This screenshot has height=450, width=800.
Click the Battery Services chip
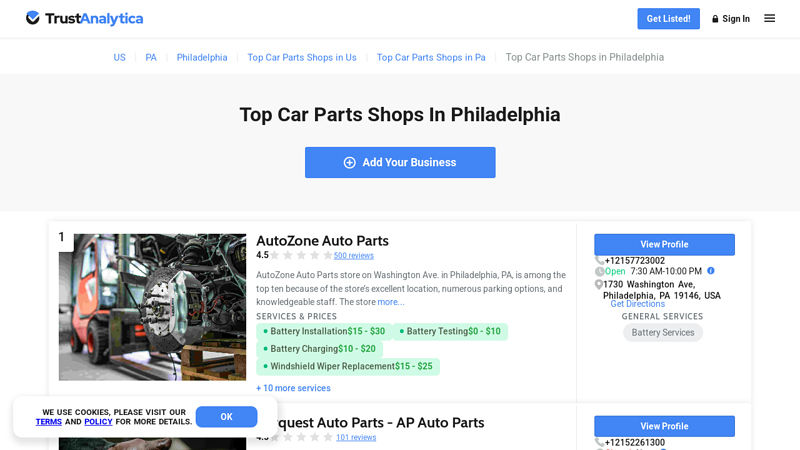[663, 333]
